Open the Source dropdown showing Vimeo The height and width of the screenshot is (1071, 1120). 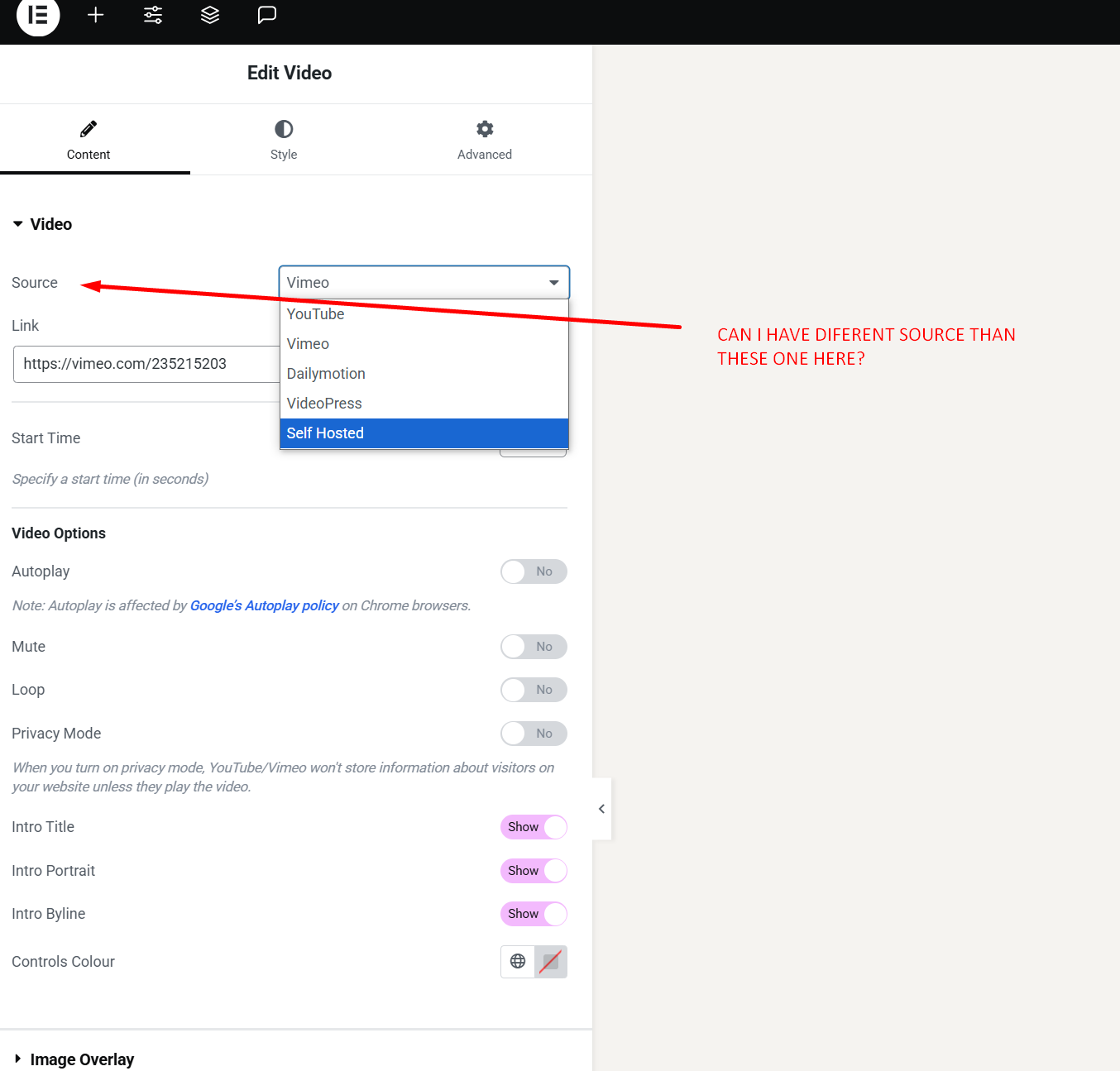pyautogui.click(x=424, y=282)
